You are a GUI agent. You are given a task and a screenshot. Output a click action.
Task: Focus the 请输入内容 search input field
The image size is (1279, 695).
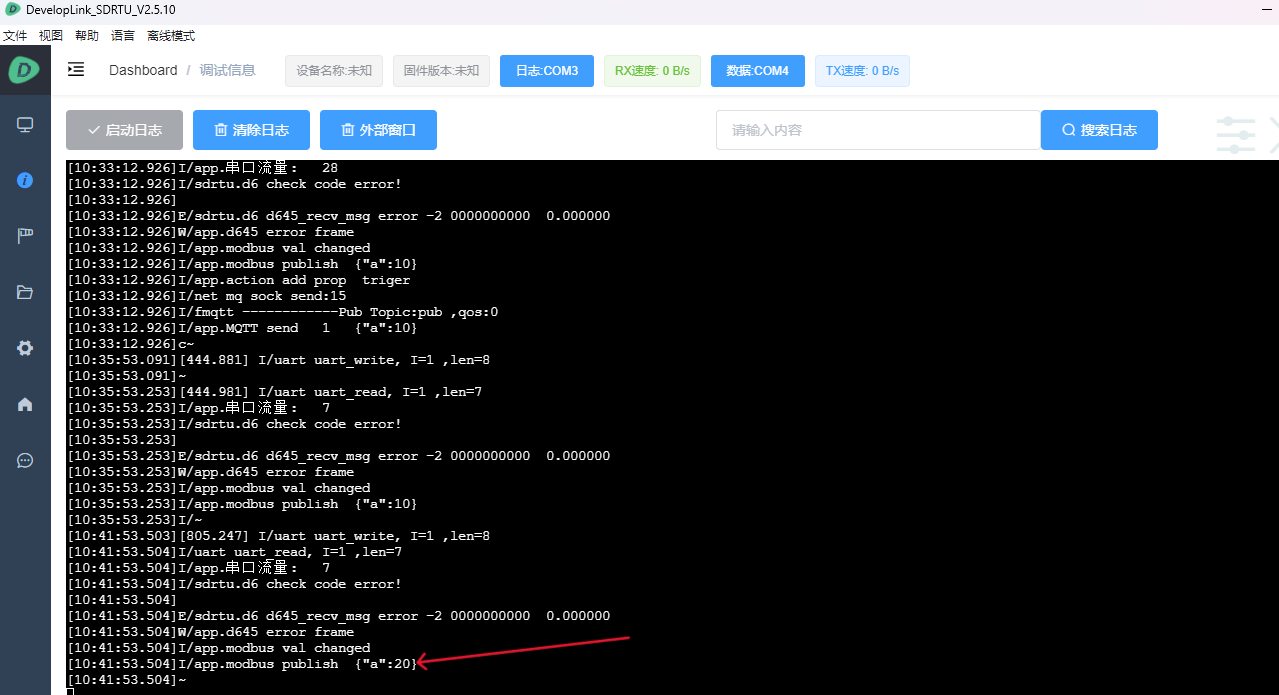click(x=877, y=130)
